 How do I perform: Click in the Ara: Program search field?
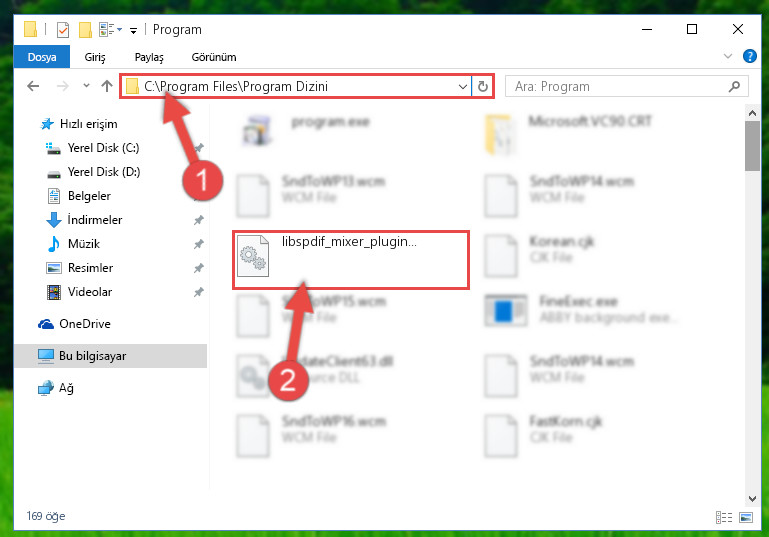pos(618,87)
